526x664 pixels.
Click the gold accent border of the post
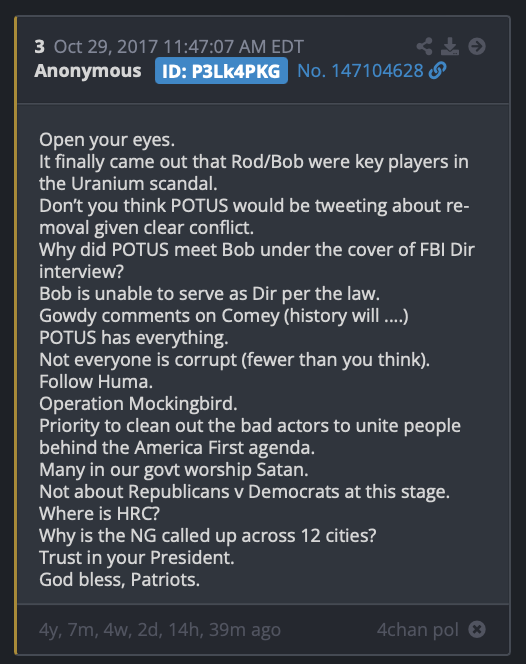[16, 335]
